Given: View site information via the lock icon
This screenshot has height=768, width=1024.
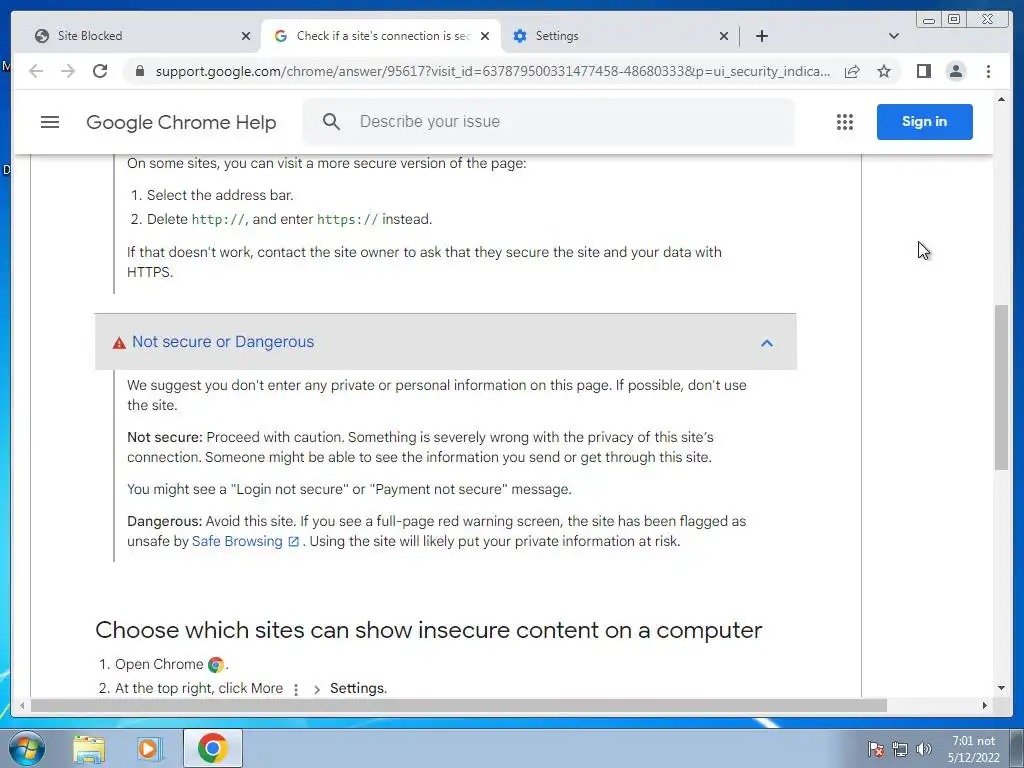Looking at the screenshot, I should pyautogui.click(x=139, y=71).
